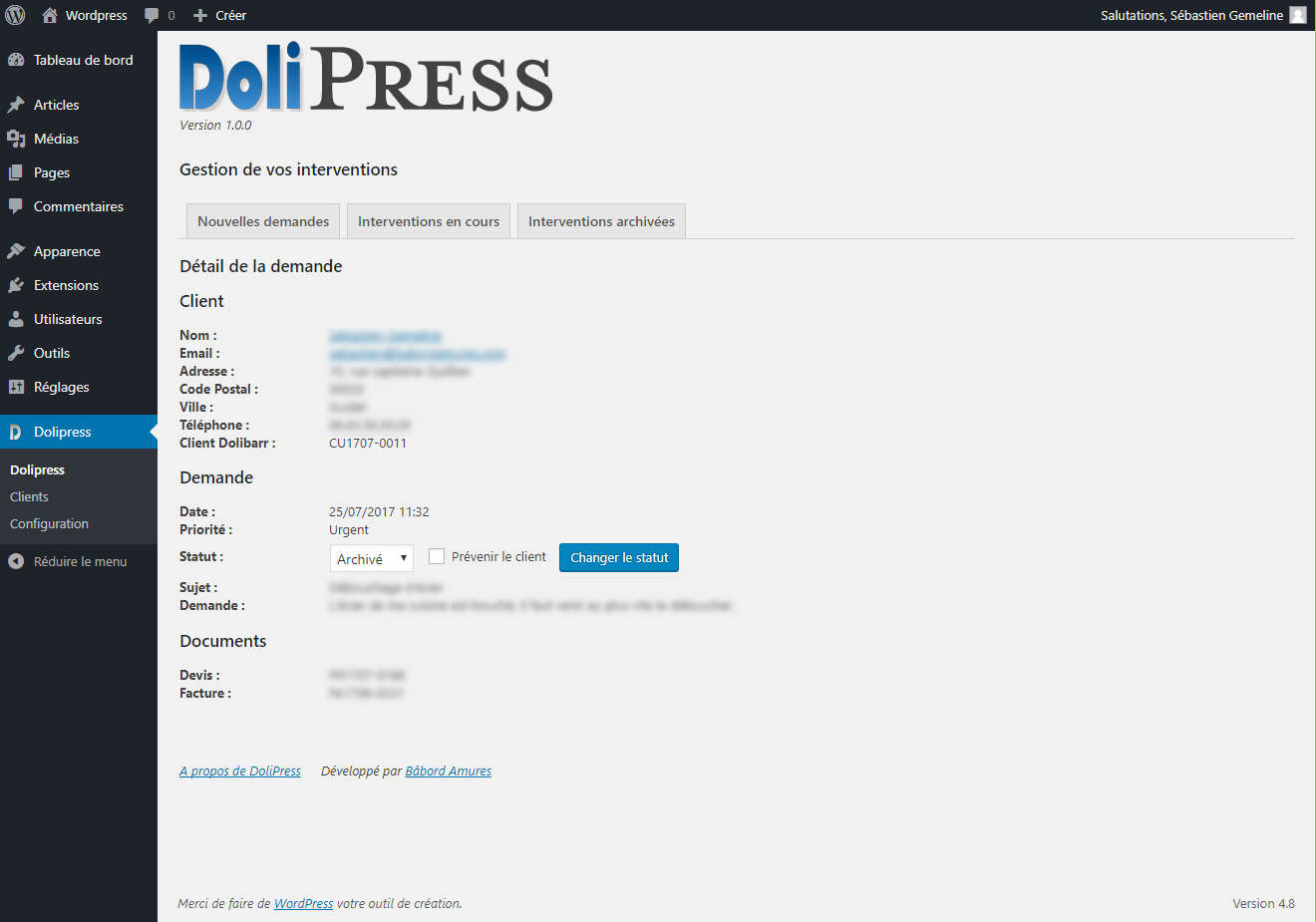
Task: Open the Statut dropdown showing Archivé
Action: (x=371, y=558)
